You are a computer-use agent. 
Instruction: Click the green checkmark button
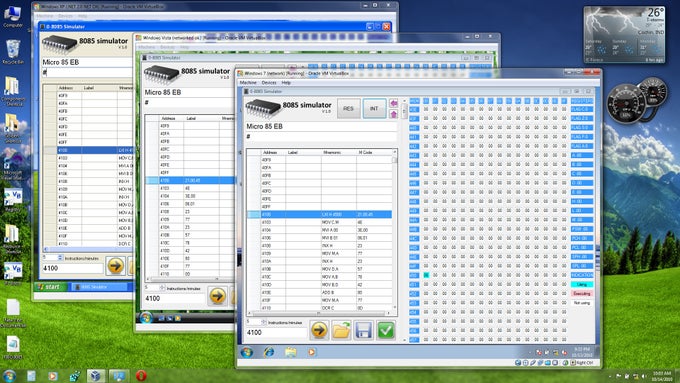(386, 331)
